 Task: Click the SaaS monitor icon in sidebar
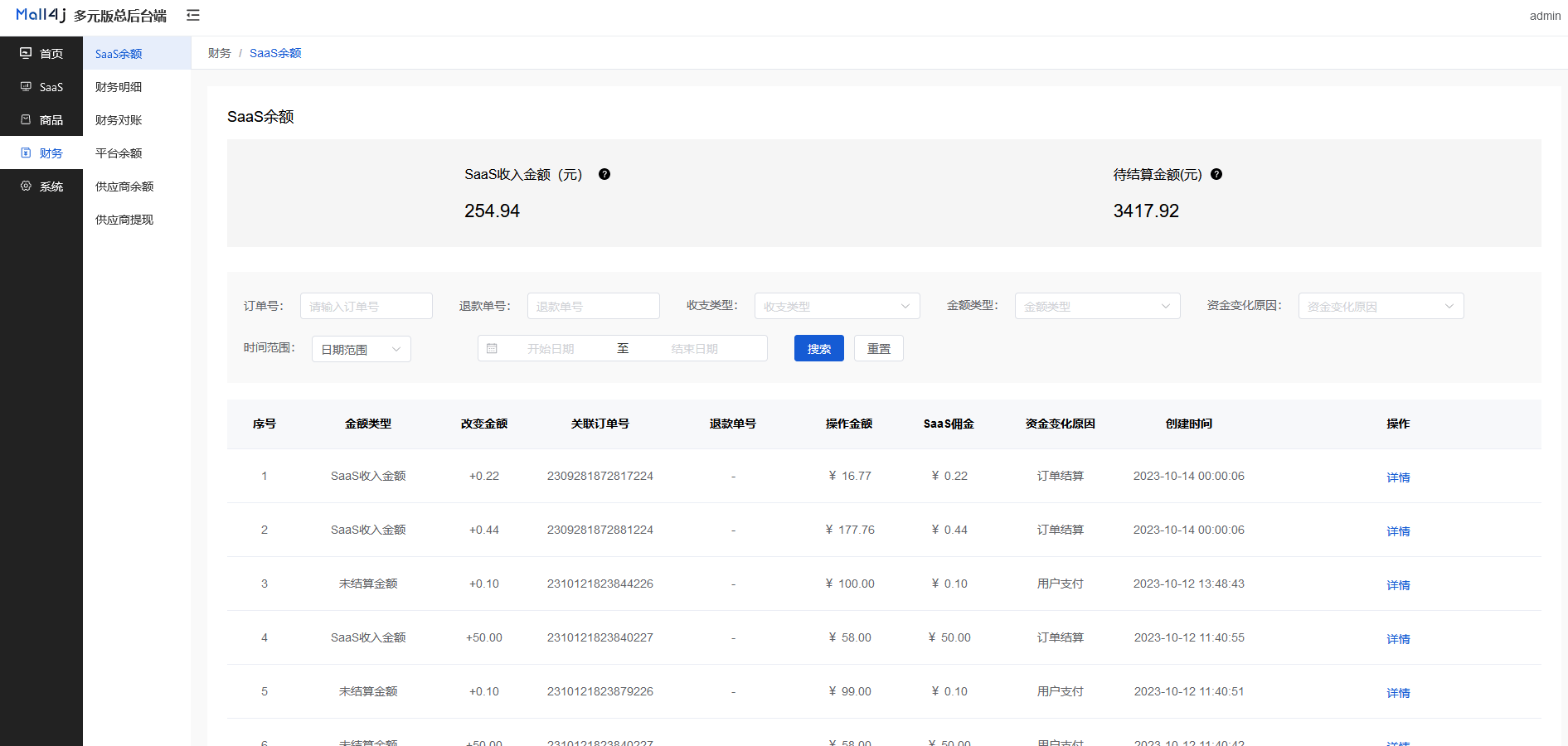(26, 86)
